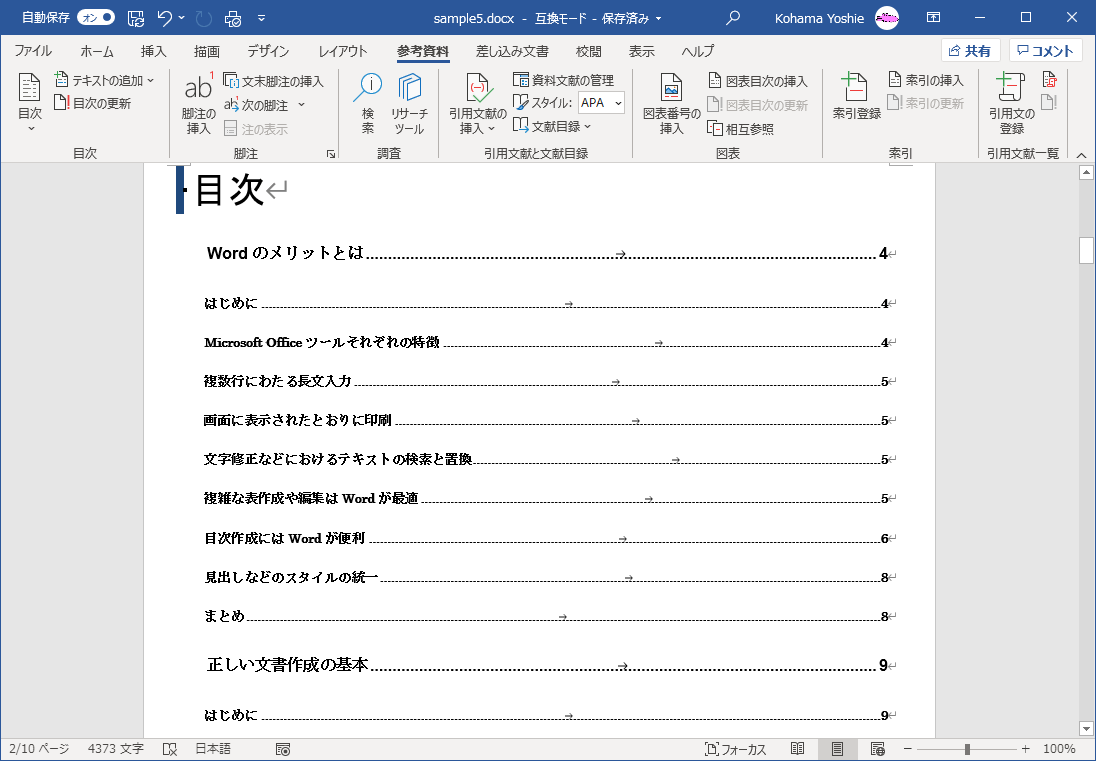Image resolution: width=1096 pixels, height=761 pixels.
Task: Click TOC entry Microsoft Office ツールそれぞれの特徴
Action: pyautogui.click(x=322, y=342)
